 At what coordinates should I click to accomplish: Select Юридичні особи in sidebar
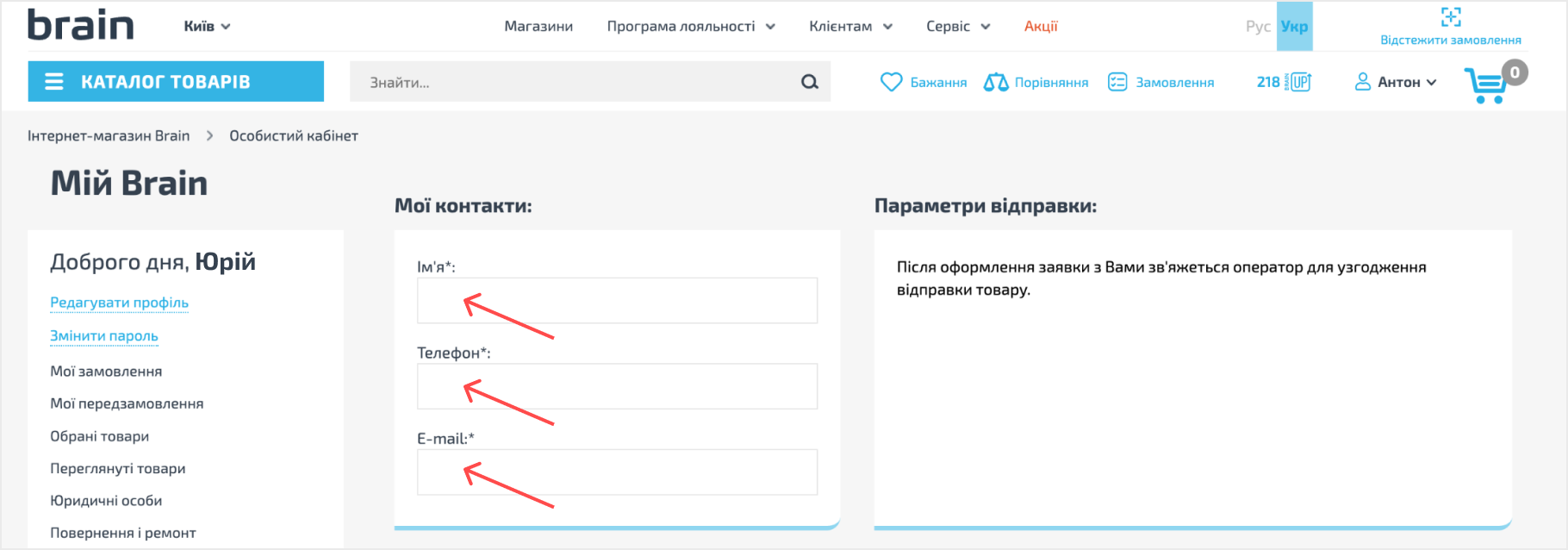tap(106, 501)
